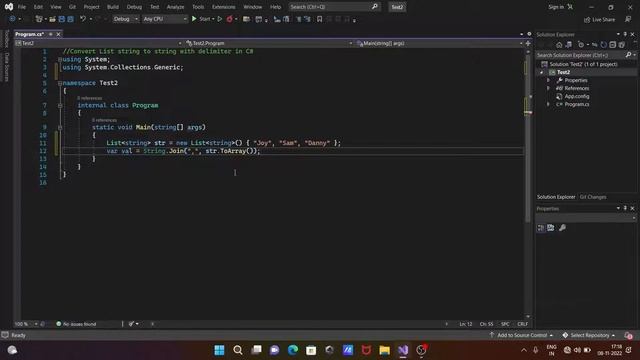
Task: Click the Solution Explorer search magnifier icon
Action: [x=629, y=55]
